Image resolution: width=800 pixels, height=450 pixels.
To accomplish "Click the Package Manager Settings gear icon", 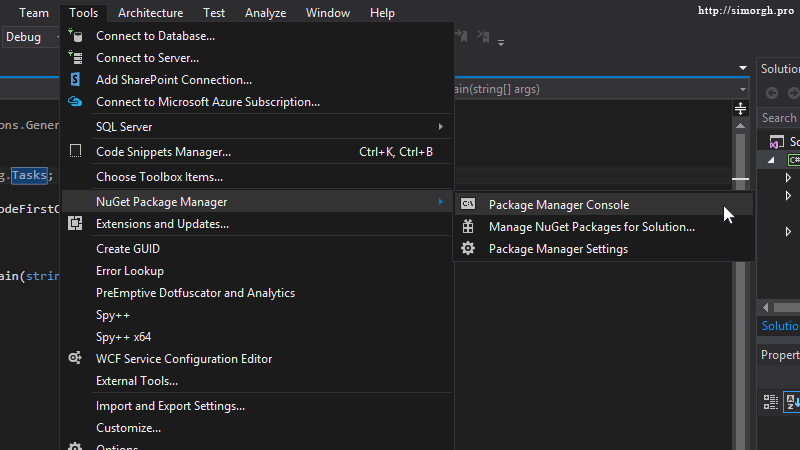I will point(468,248).
